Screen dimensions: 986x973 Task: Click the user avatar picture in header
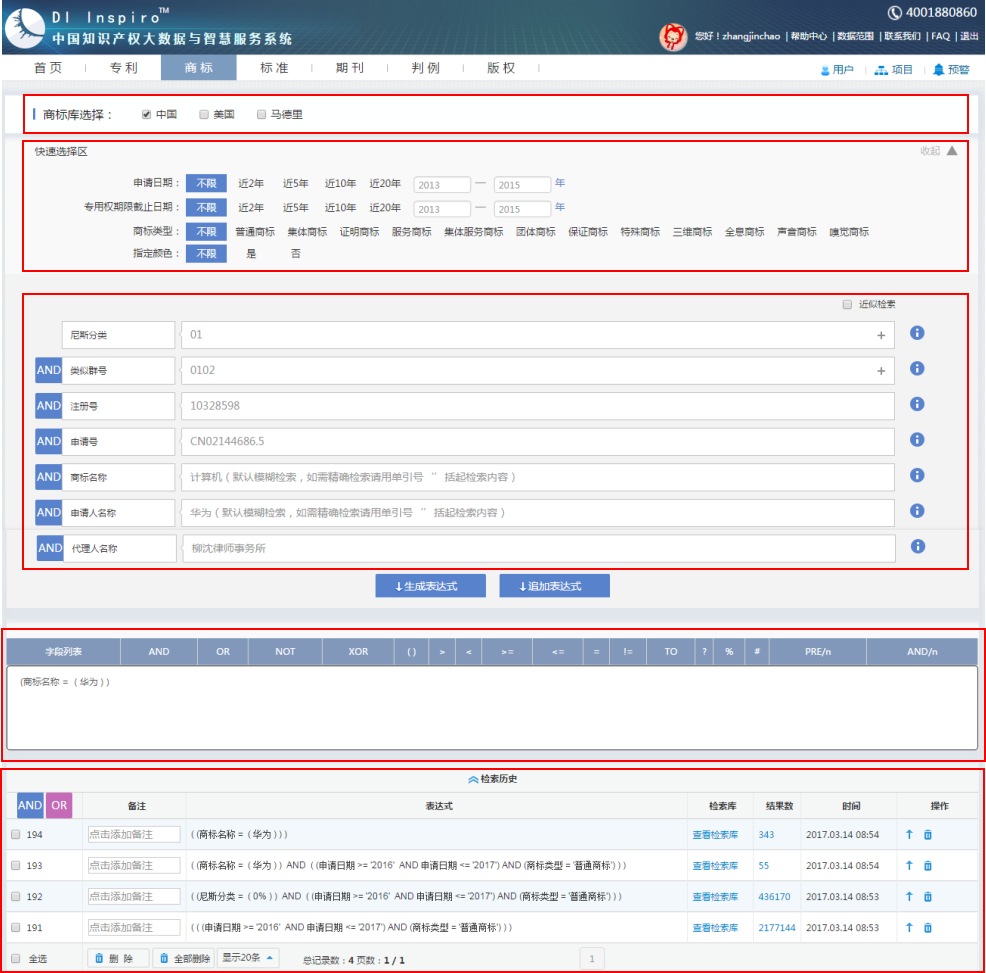[673, 37]
